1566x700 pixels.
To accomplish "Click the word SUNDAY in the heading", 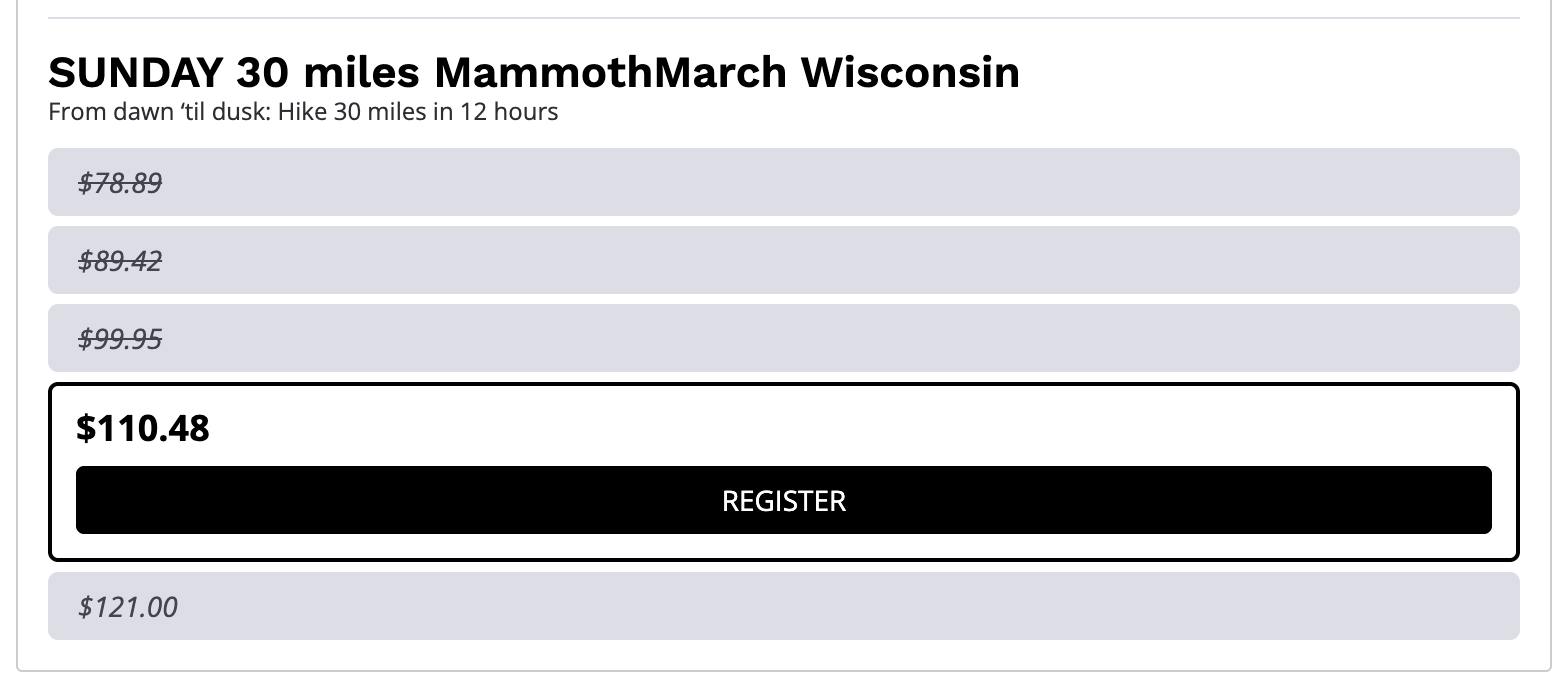I will coord(134,73).
